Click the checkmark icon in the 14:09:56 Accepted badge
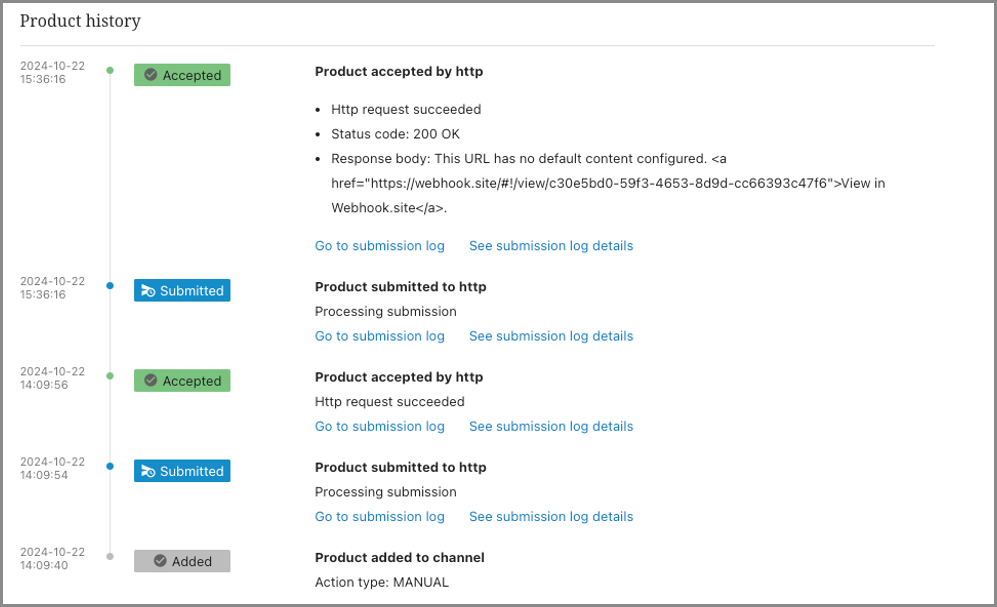The image size is (997, 607). point(151,381)
